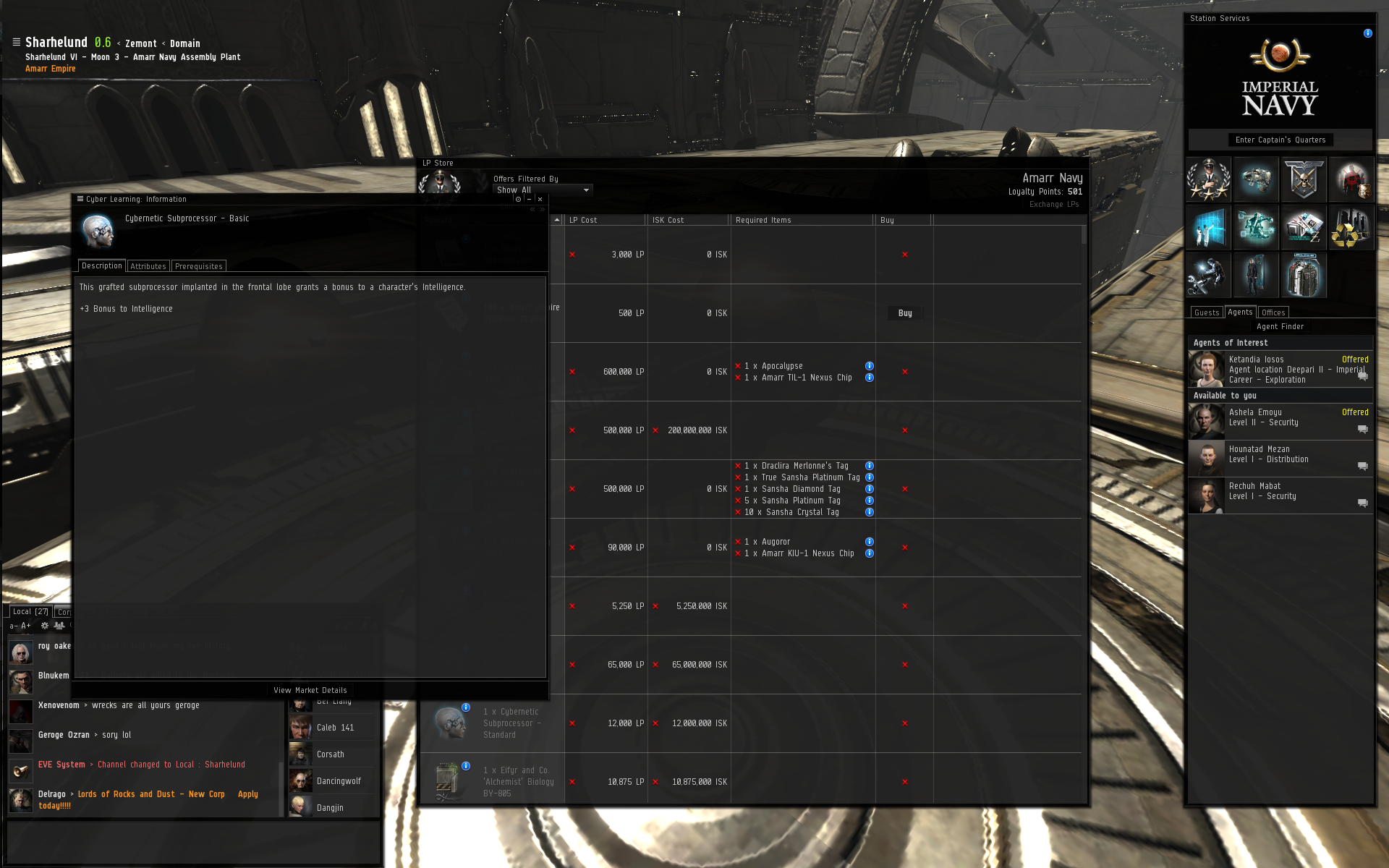Viewport: 1389px width, 868px height.
Task: Open the Cyber Learning window menu icon
Action: 80,199
